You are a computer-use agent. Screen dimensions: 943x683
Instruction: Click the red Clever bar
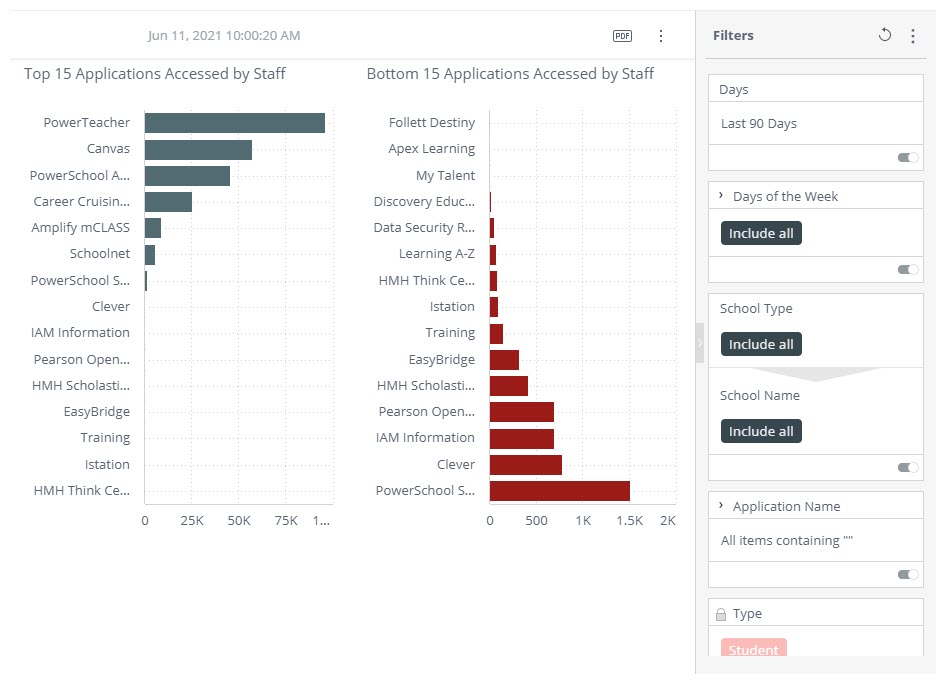coord(526,465)
